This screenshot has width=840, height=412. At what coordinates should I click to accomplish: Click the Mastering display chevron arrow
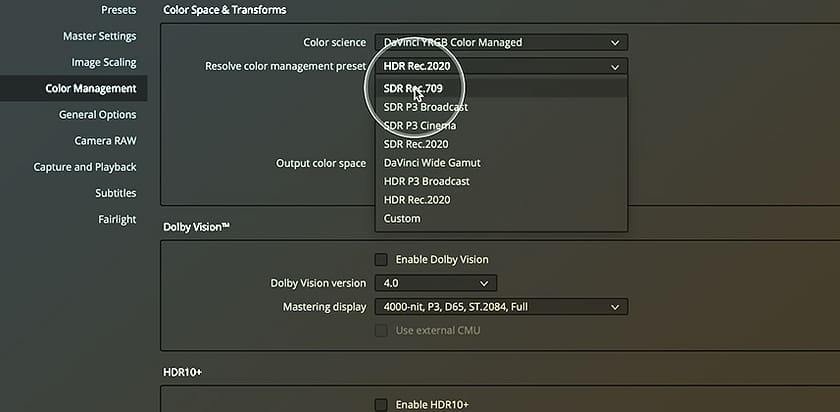pos(615,308)
